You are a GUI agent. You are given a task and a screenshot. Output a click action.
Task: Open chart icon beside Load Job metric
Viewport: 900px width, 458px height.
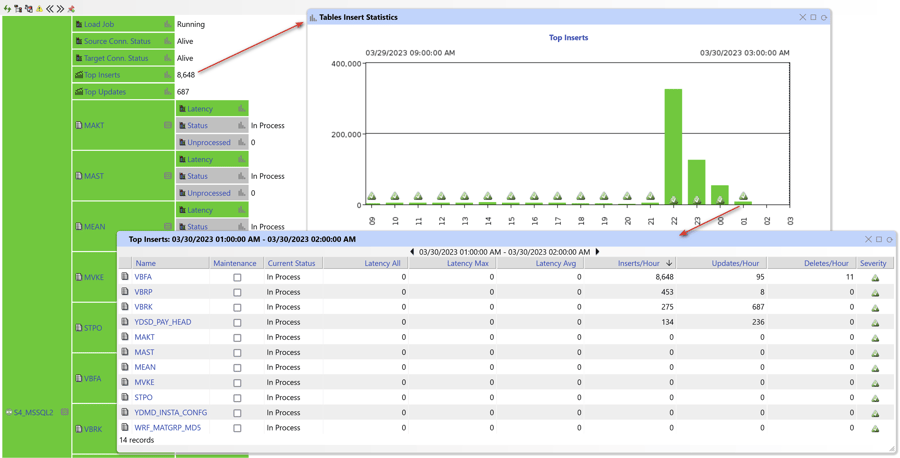tap(167, 24)
